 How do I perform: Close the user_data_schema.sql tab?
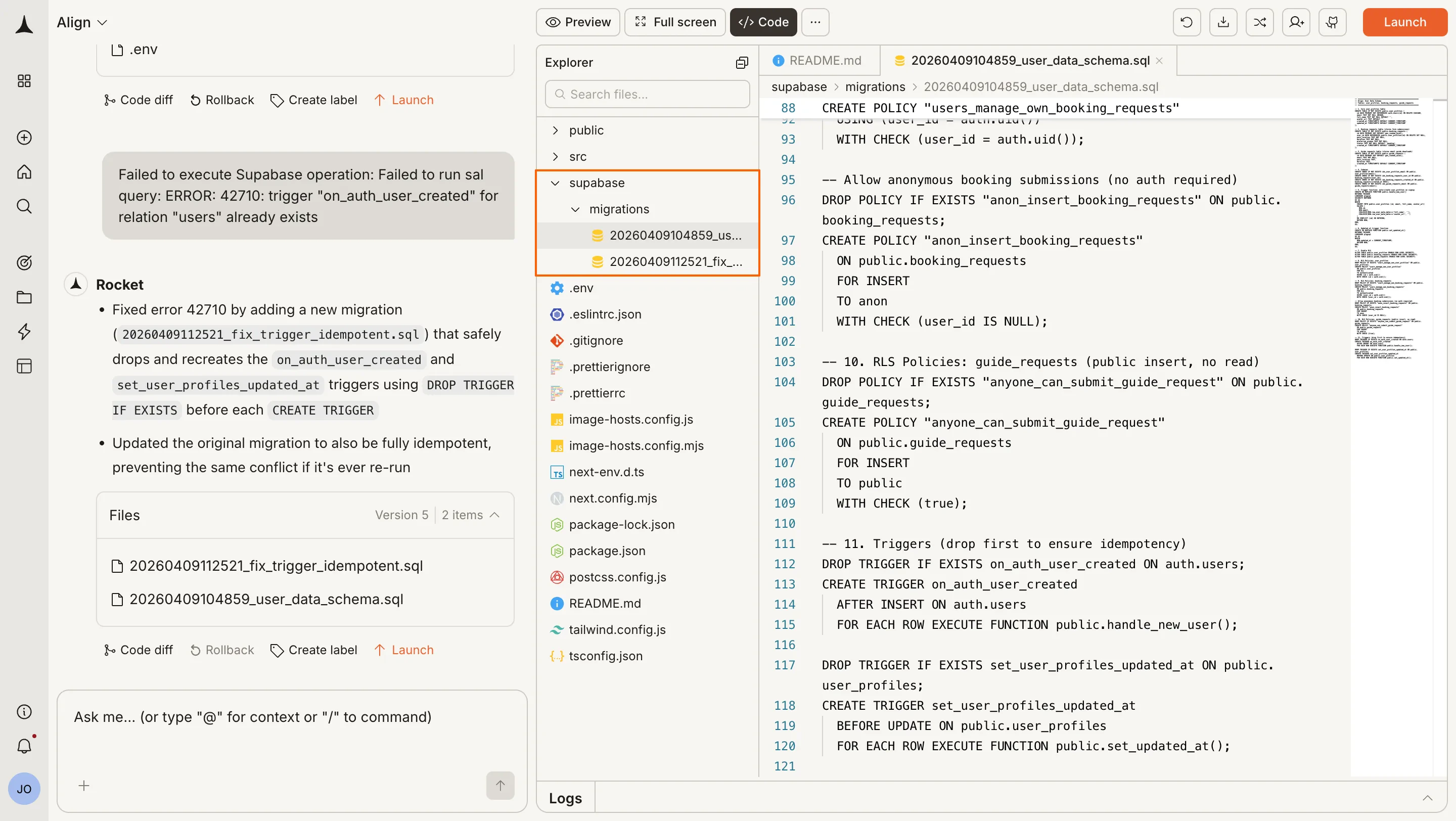click(1159, 61)
